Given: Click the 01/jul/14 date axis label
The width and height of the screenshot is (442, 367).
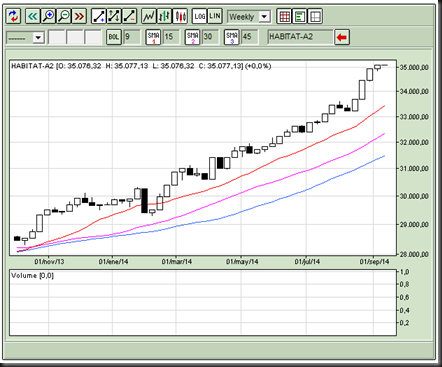Looking at the screenshot, I should (307, 262).
